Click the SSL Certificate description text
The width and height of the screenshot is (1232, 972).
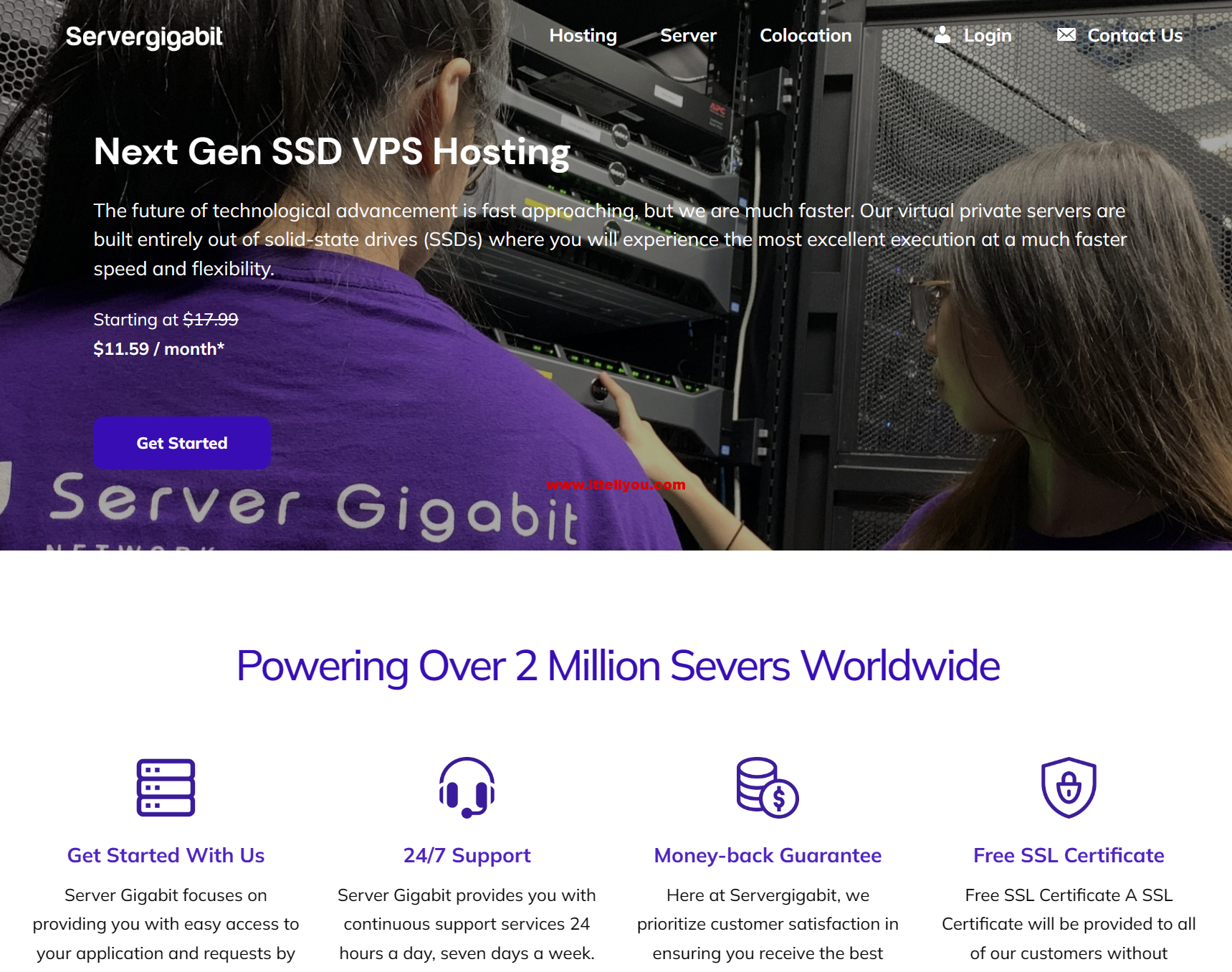(1069, 925)
